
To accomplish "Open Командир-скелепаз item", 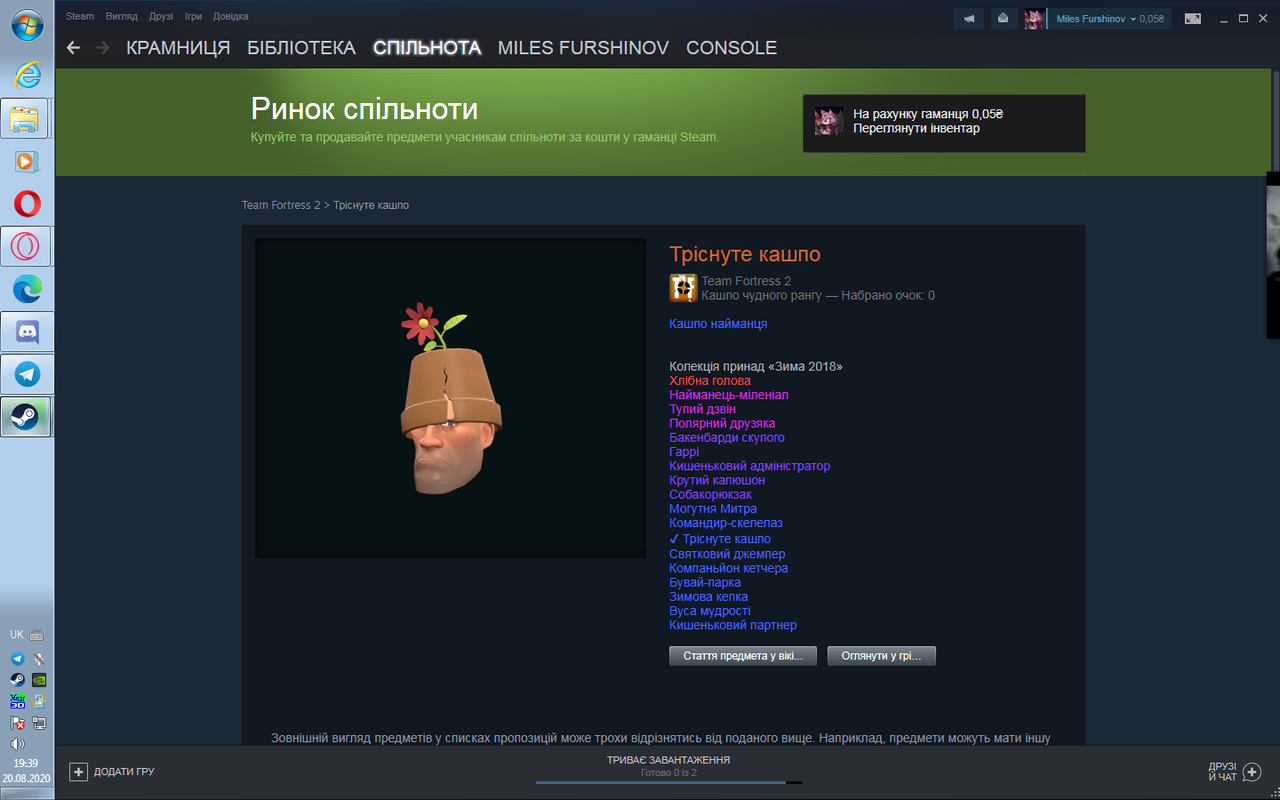I will [726, 523].
